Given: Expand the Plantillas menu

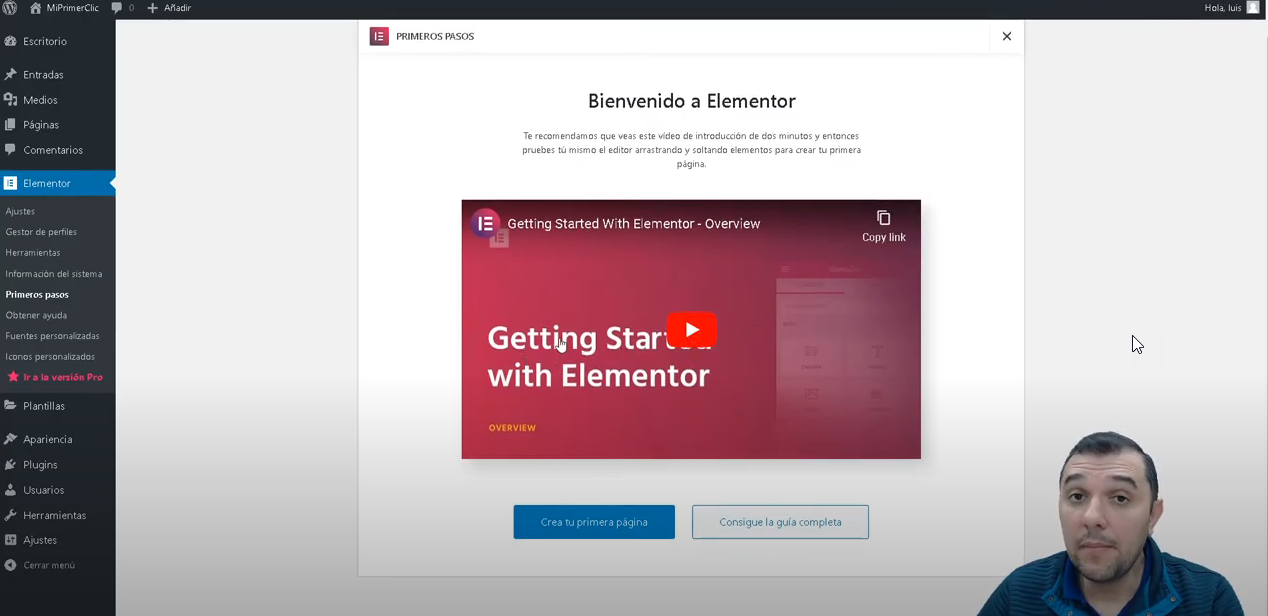Looking at the screenshot, I should click(x=44, y=406).
